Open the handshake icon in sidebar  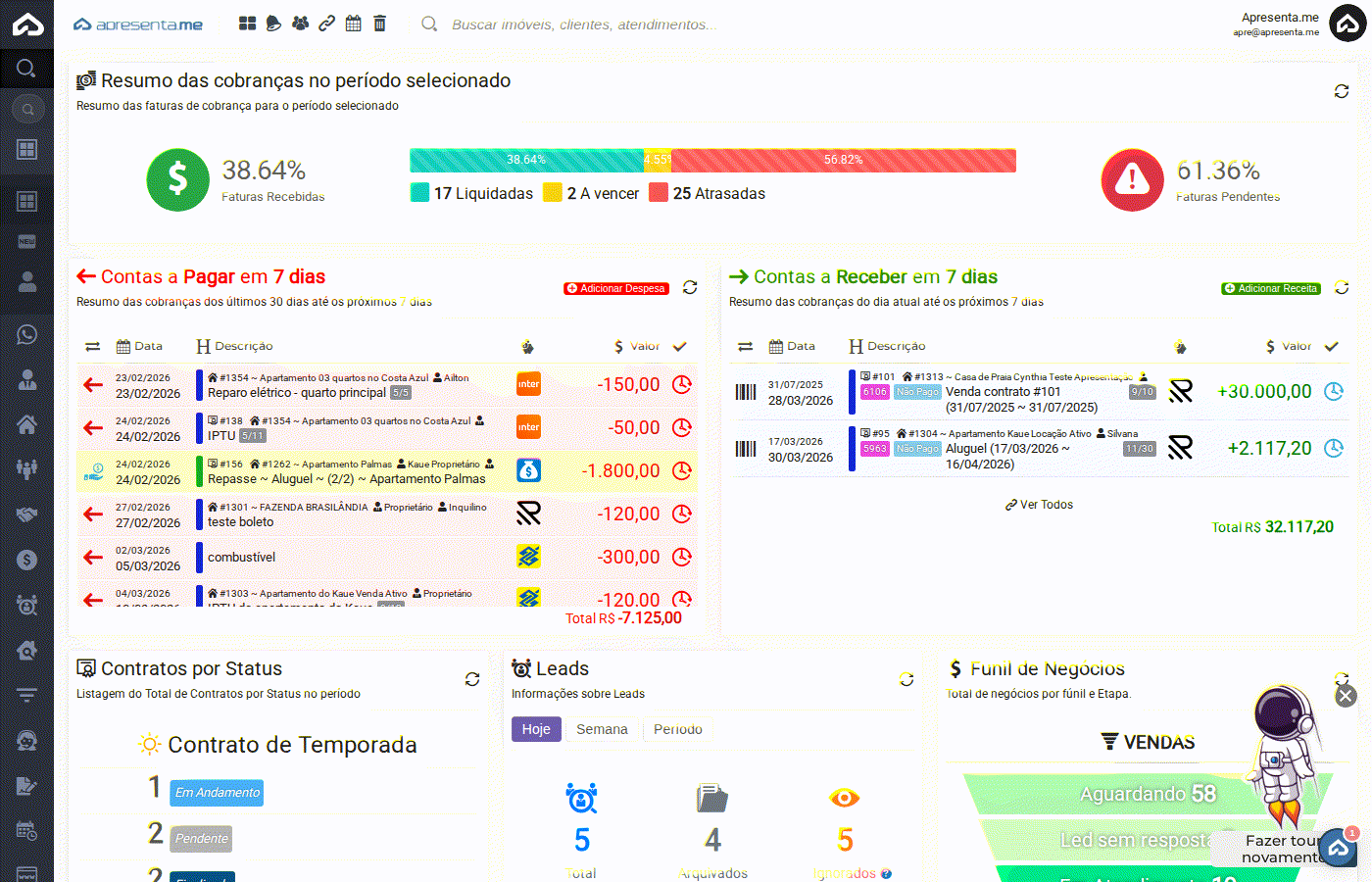26,514
